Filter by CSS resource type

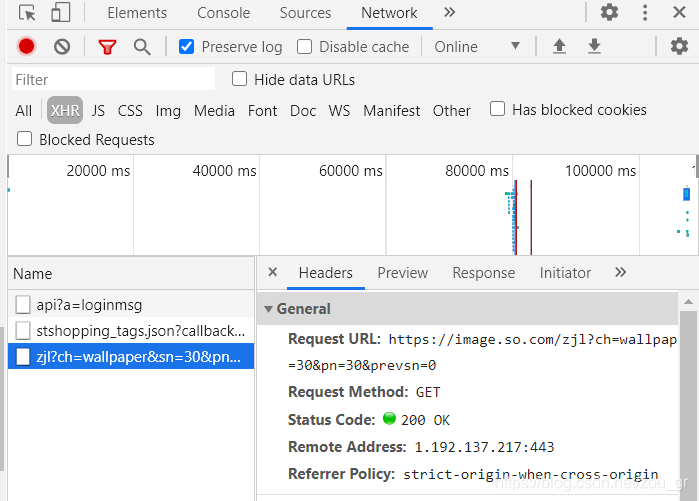(130, 111)
